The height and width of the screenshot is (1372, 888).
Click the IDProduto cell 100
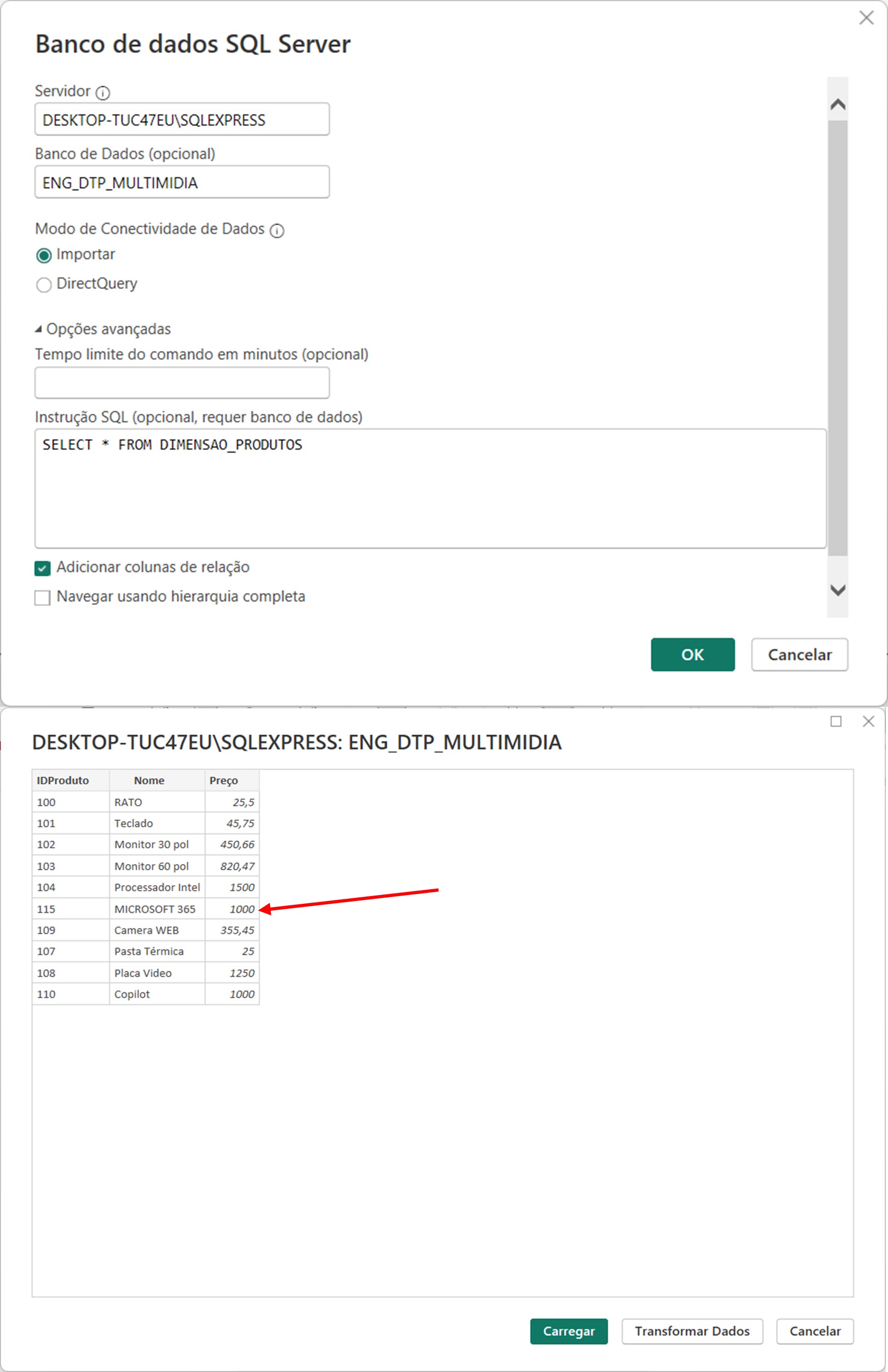pyautogui.click(x=71, y=802)
